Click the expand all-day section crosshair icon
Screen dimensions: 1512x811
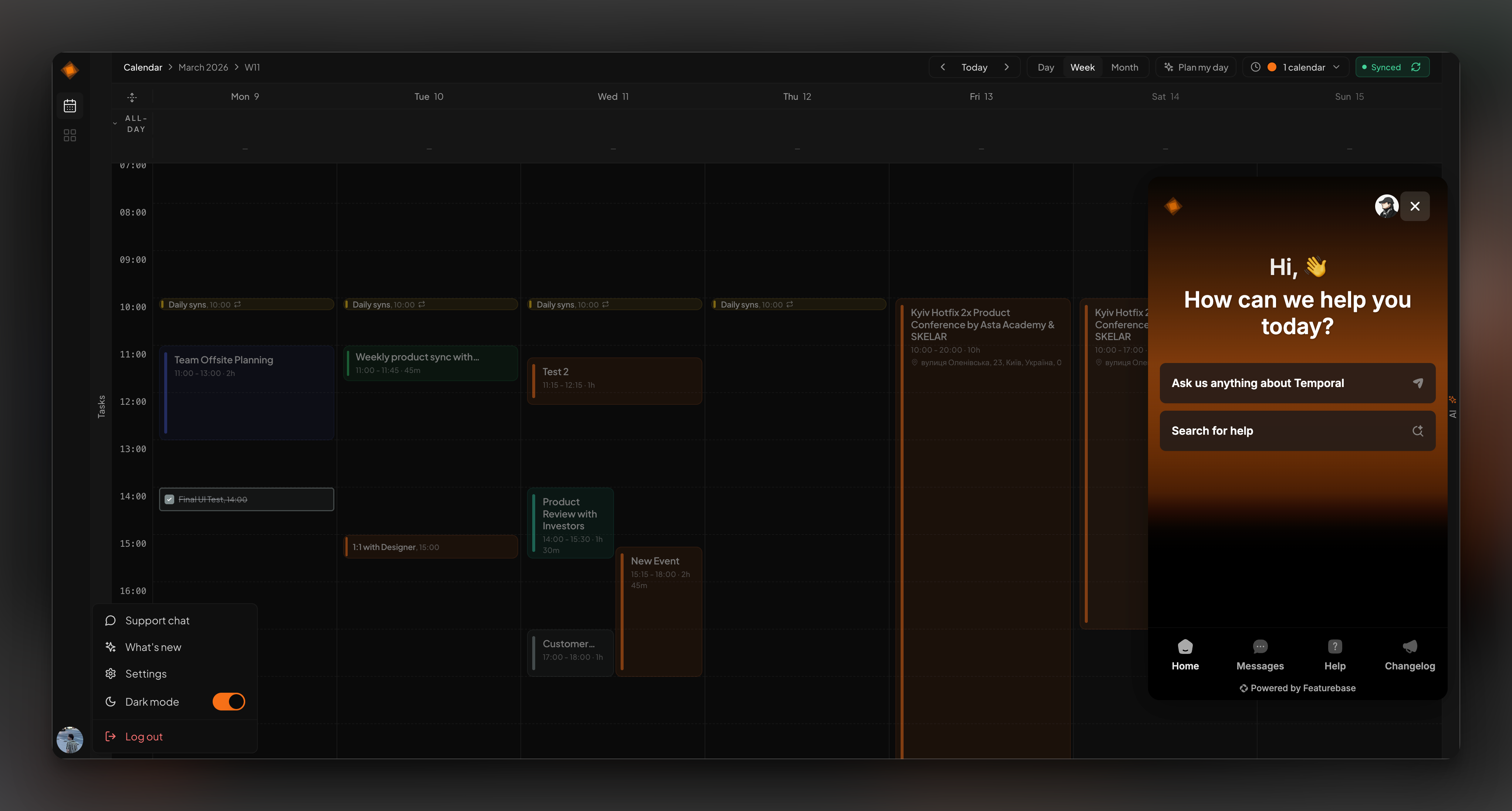[x=132, y=97]
